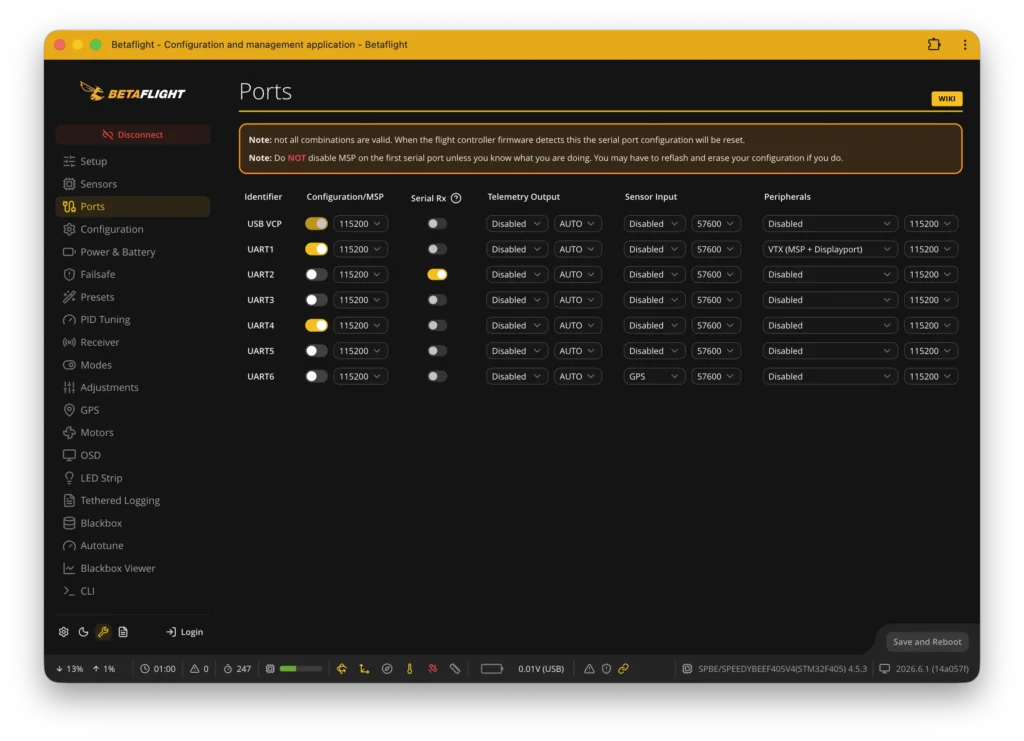Click the green CPU load progress bar

click(300, 669)
